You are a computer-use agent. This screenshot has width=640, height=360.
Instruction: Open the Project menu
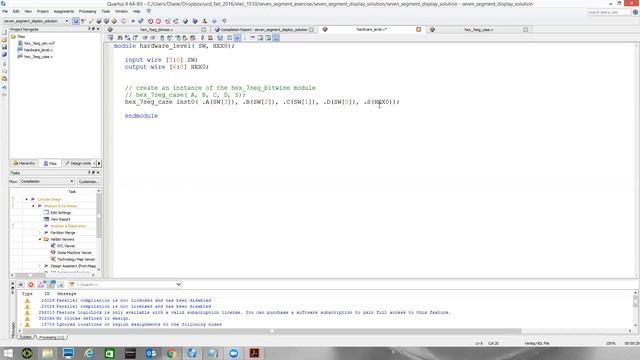click(x=42, y=11)
